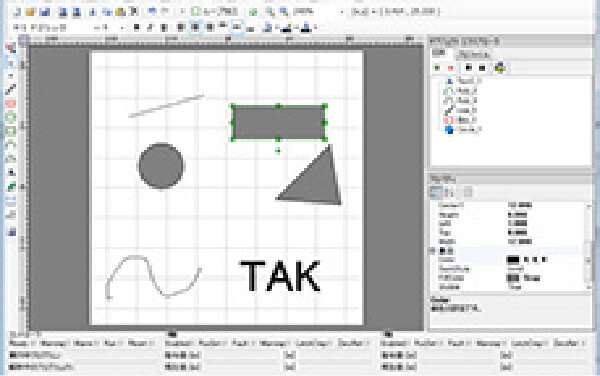Select the diagonal line tool in left toolbox
Image resolution: width=600 pixels, height=376 pixels.
(x=11, y=89)
